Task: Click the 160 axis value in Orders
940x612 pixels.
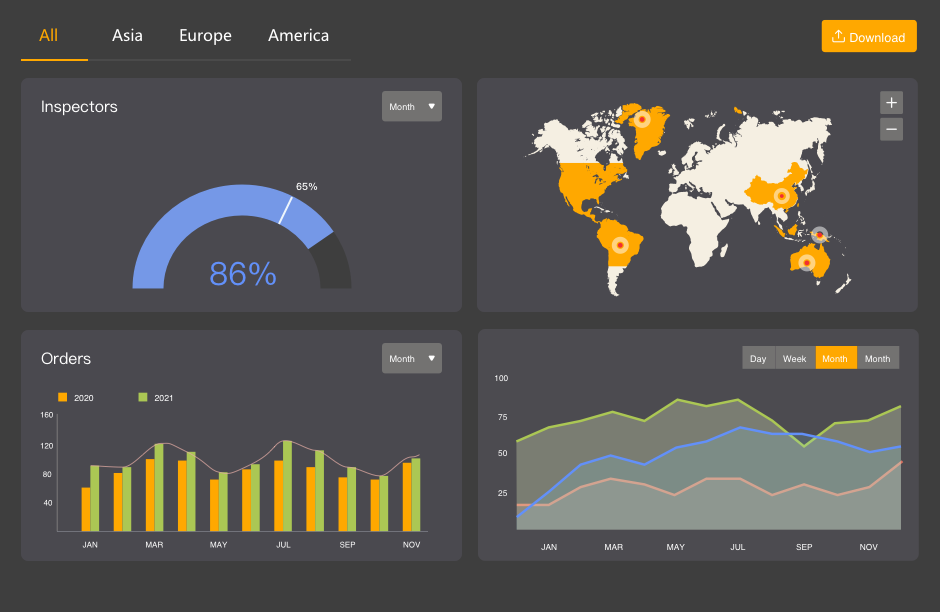Action: tap(47, 414)
